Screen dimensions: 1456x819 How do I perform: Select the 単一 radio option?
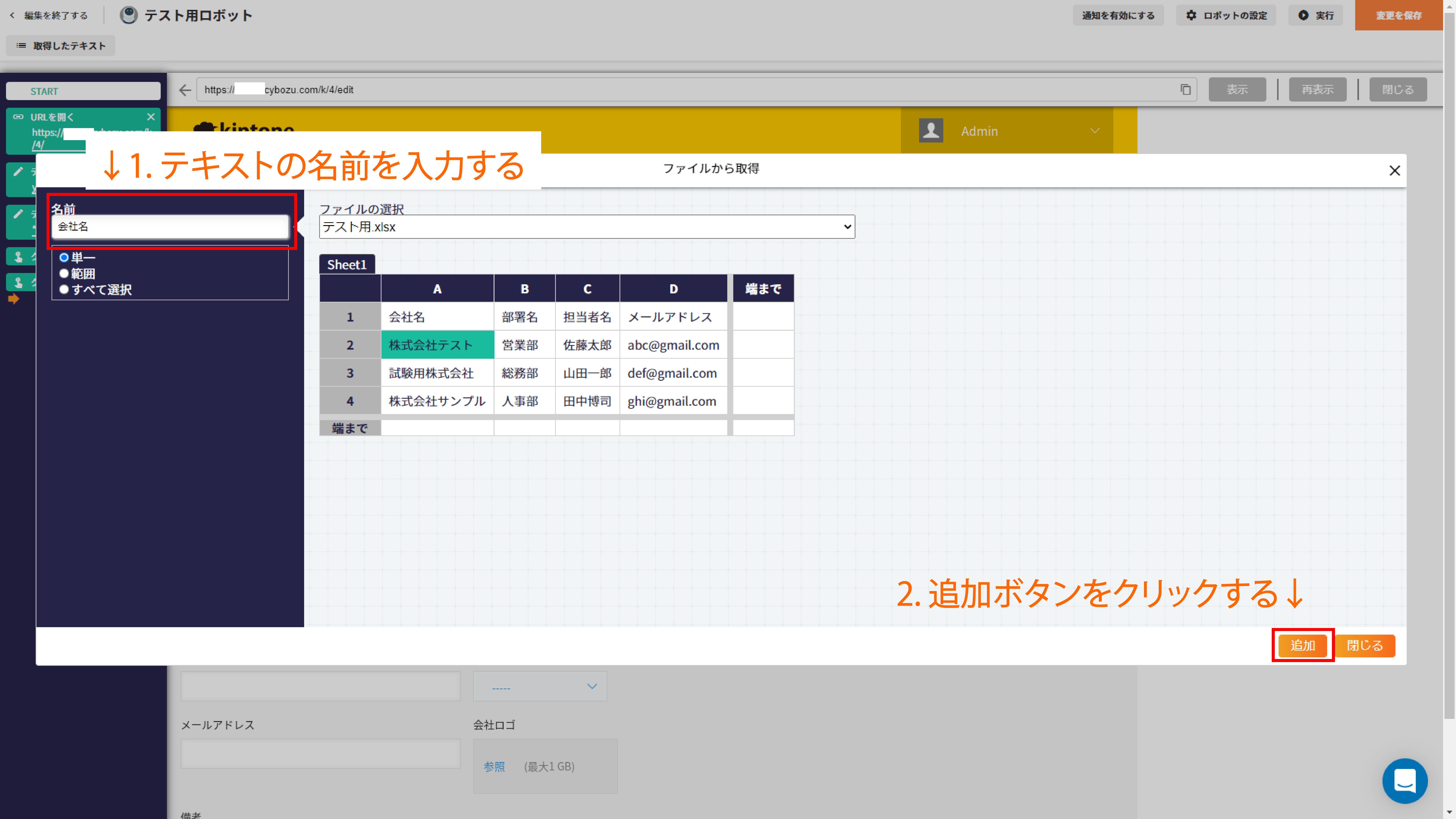64,258
